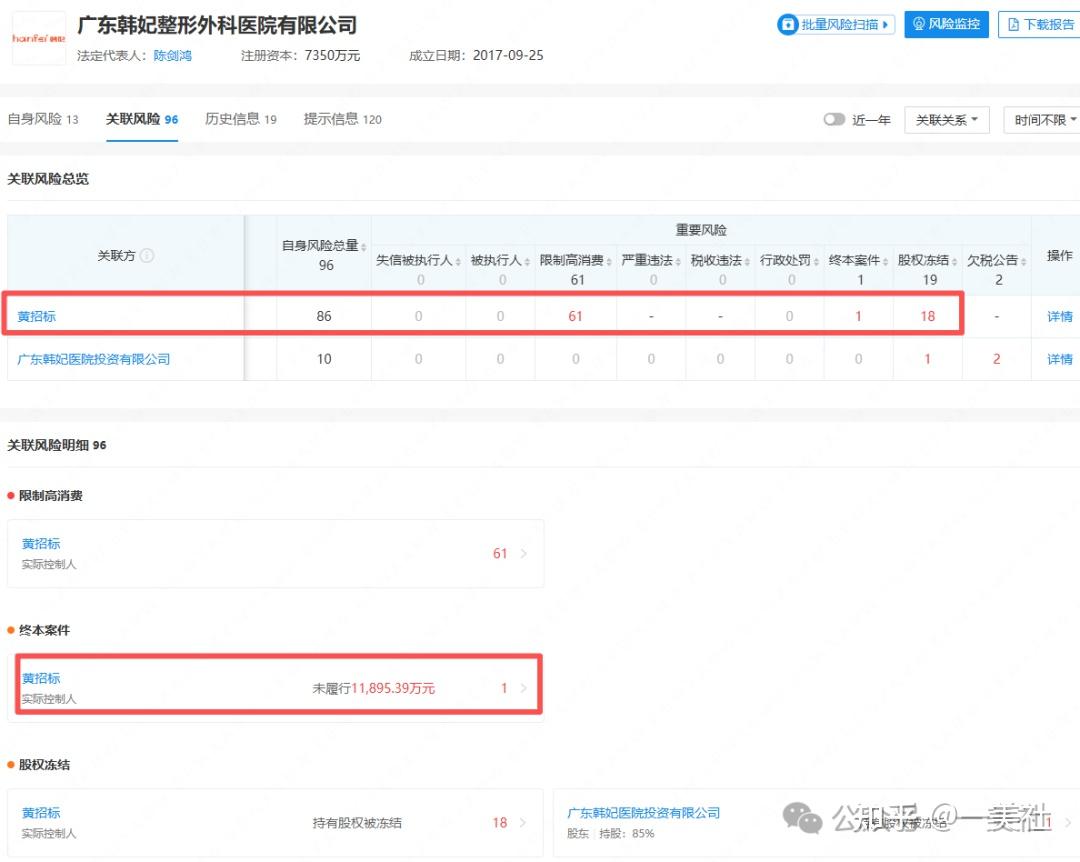This screenshot has height=862, width=1080.
Task: Sort by 自身风险总量 column arrows
Action: 364,247
